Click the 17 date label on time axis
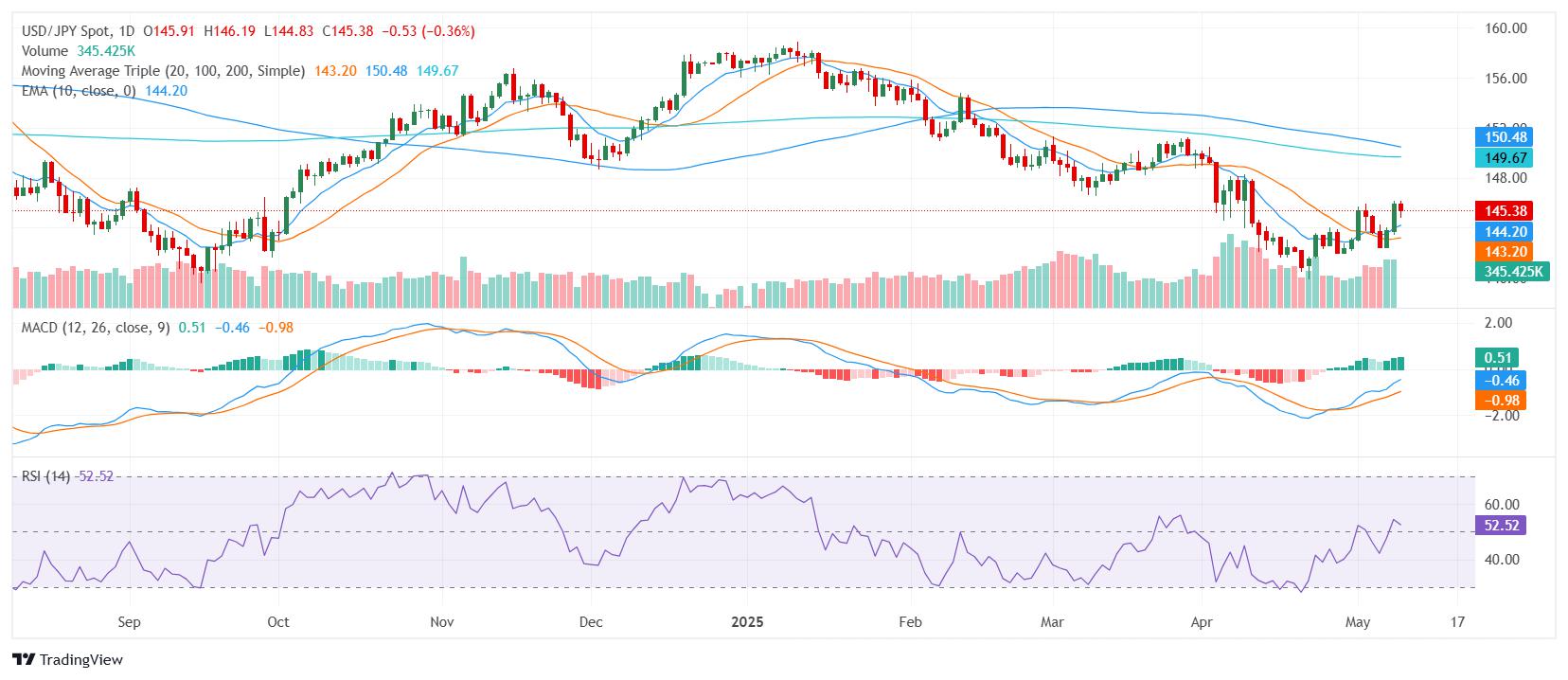This screenshot has width=1568, height=680. (x=1457, y=622)
